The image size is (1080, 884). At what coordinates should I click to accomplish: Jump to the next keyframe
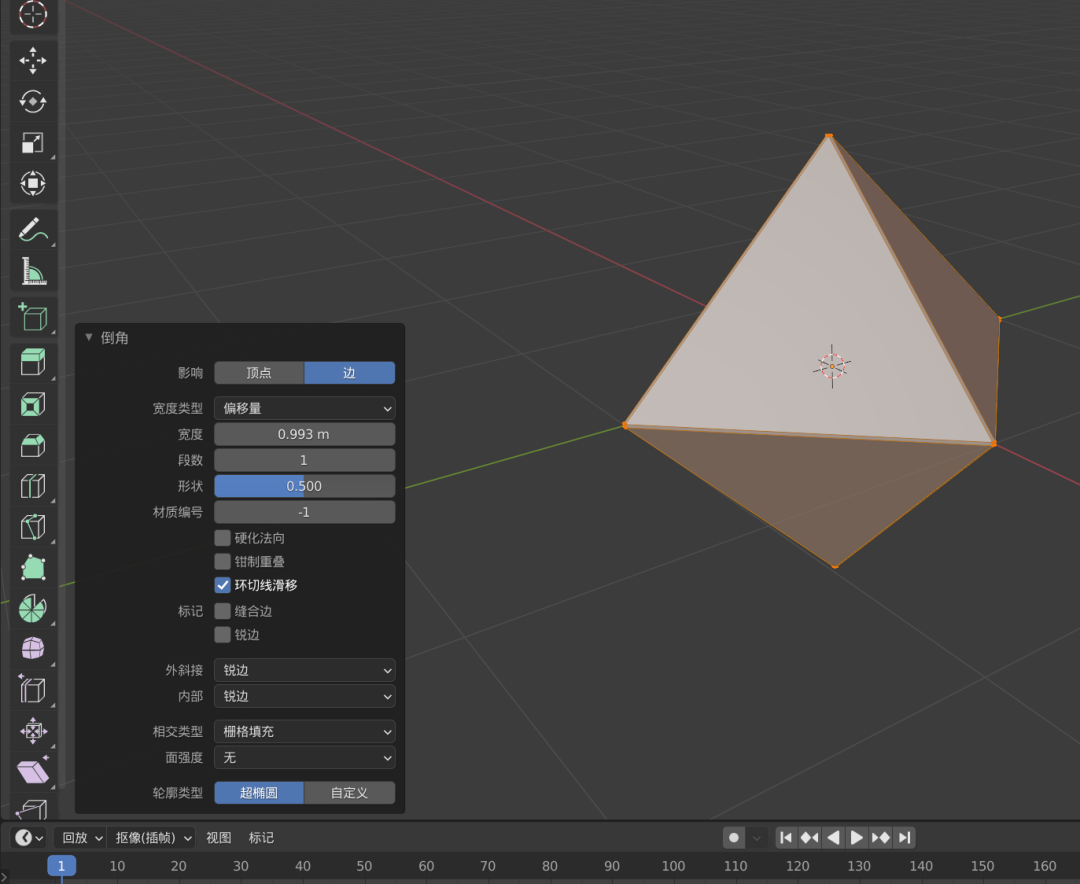pos(880,838)
